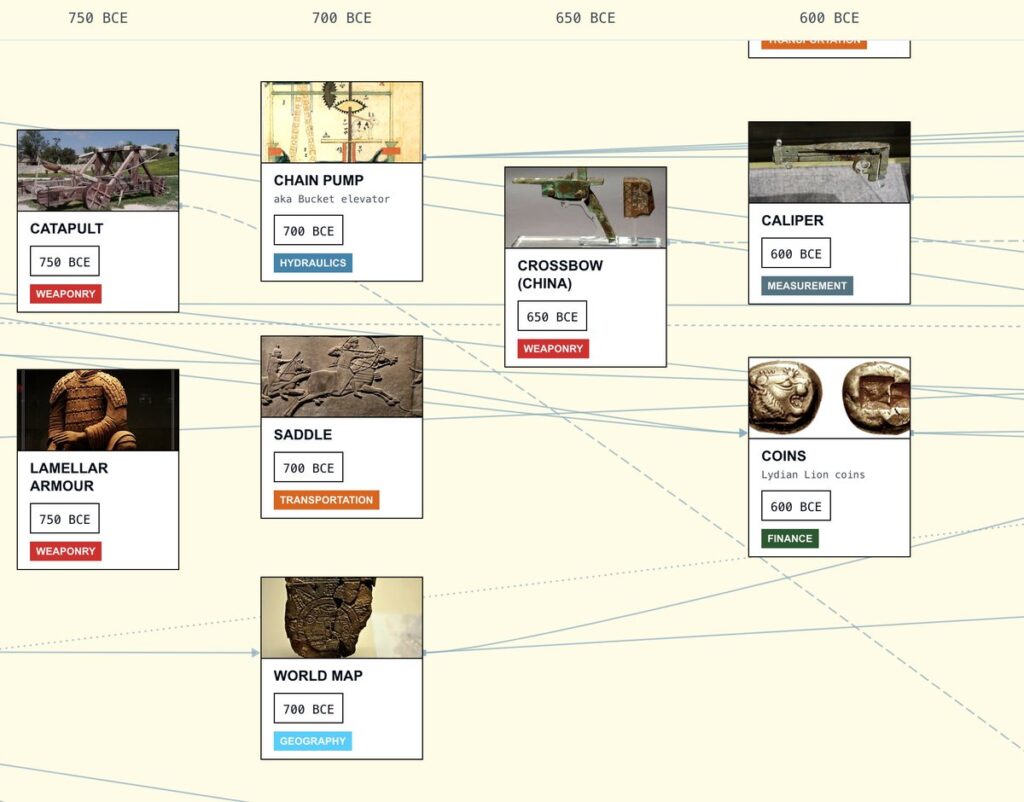Click the 700 BCE badge under Chain Pump

308,230
